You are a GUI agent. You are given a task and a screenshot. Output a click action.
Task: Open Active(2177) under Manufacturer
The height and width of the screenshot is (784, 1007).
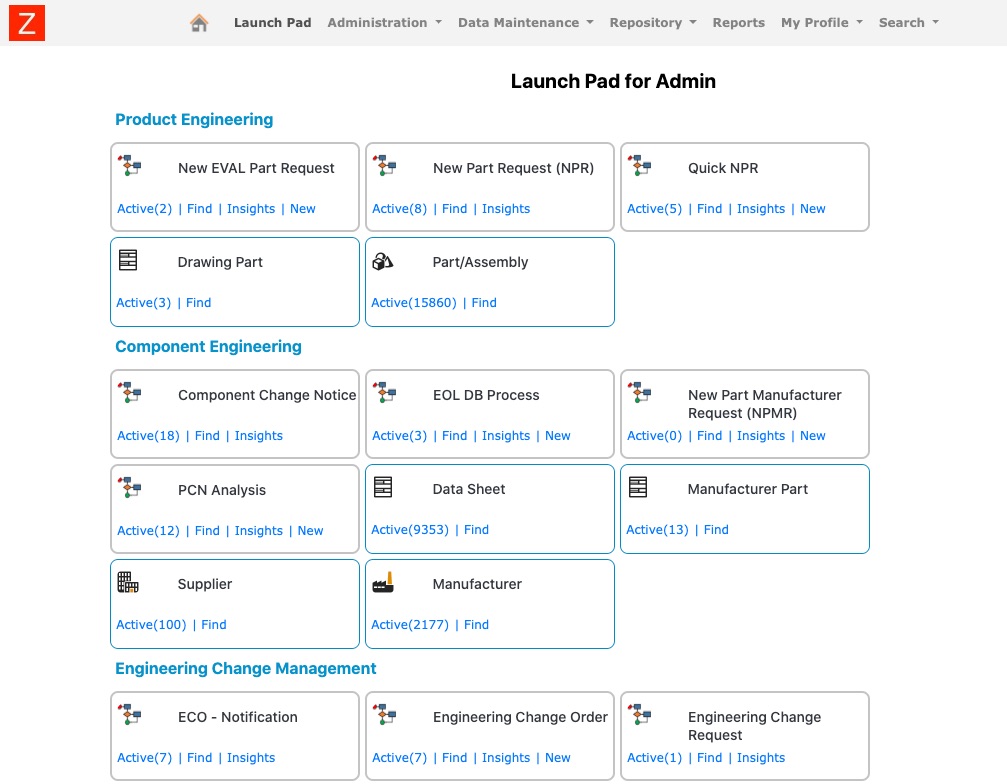(410, 625)
